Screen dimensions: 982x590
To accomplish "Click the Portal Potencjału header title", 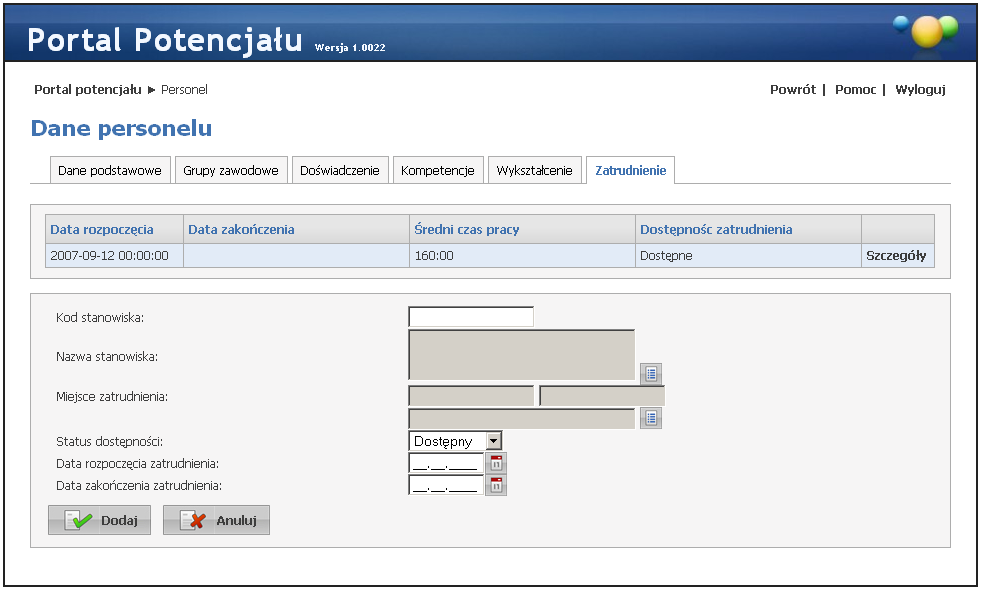I will coord(165,39).
